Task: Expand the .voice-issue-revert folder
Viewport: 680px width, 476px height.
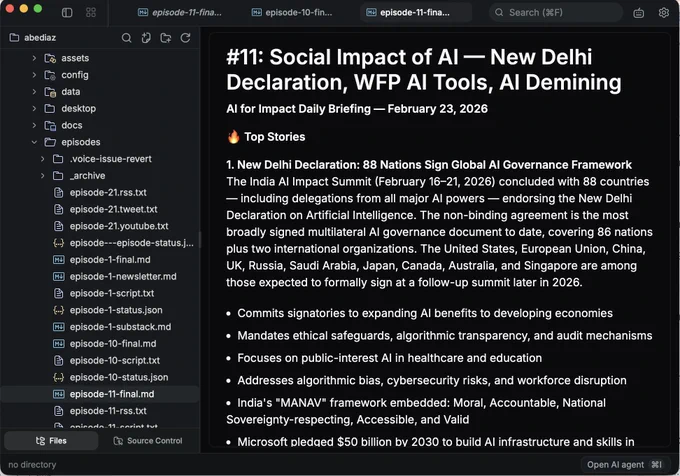Action: (x=42, y=159)
